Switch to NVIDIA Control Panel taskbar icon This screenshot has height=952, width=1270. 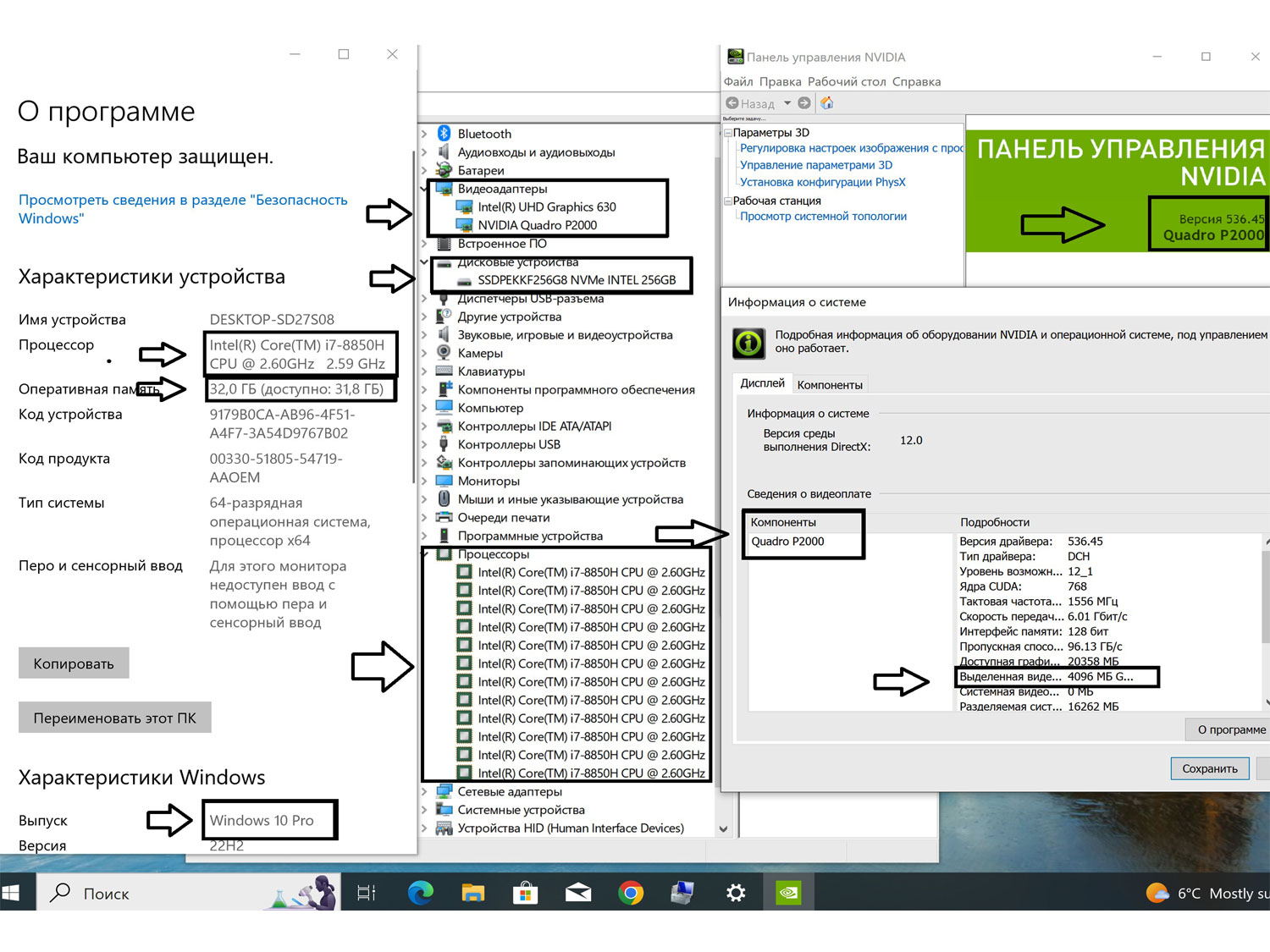788,893
